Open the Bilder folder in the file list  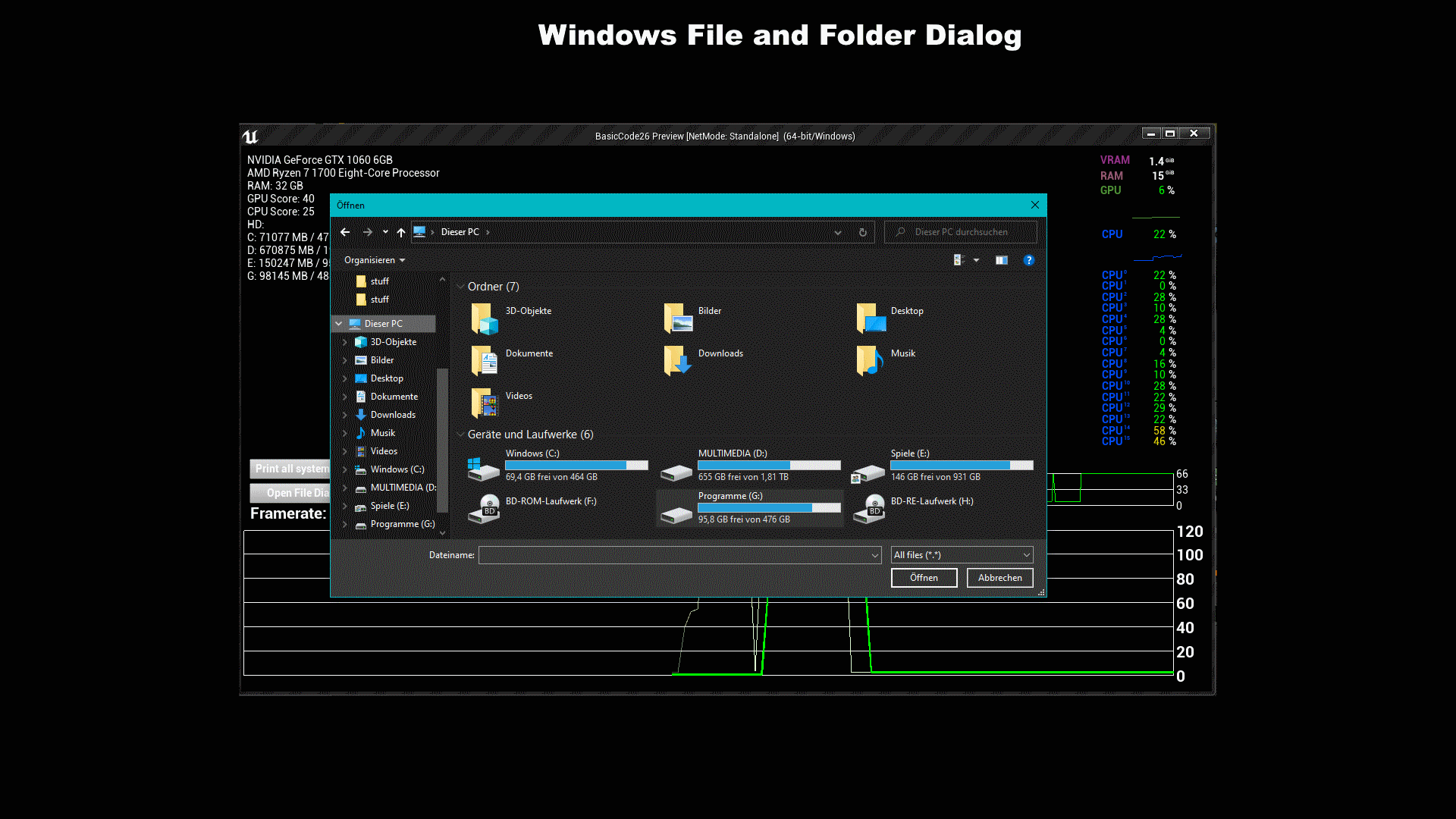pyautogui.click(x=709, y=310)
